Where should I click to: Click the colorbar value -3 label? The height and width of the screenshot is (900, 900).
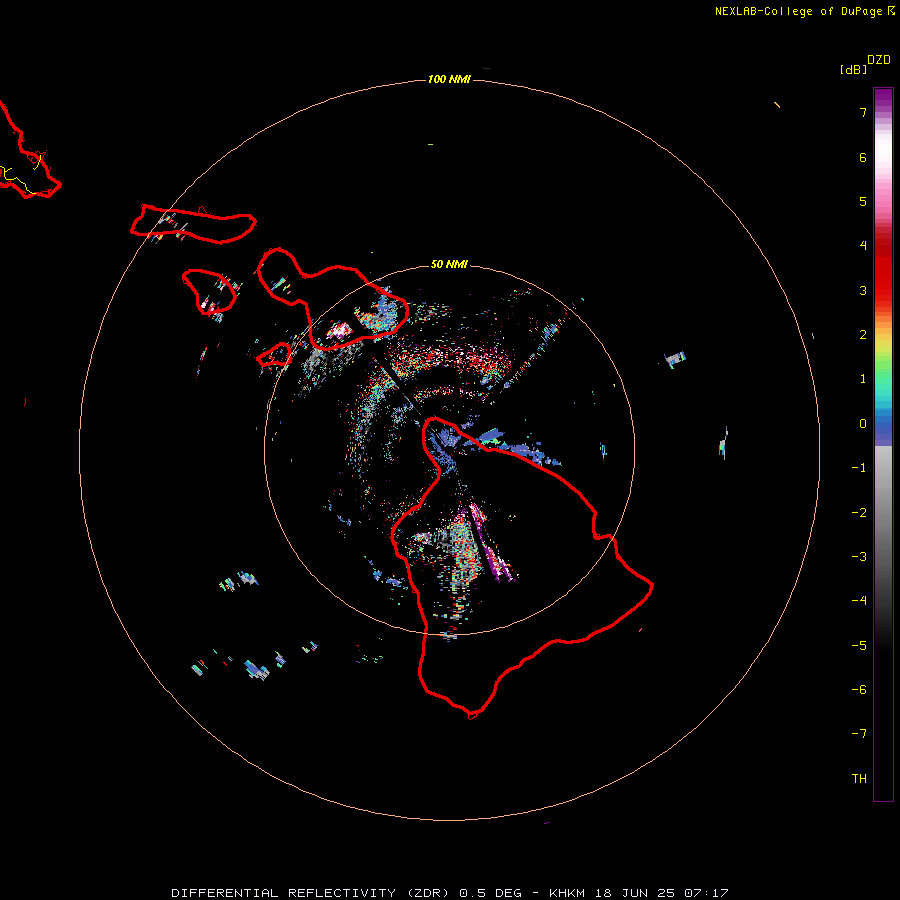click(x=859, y=557)
